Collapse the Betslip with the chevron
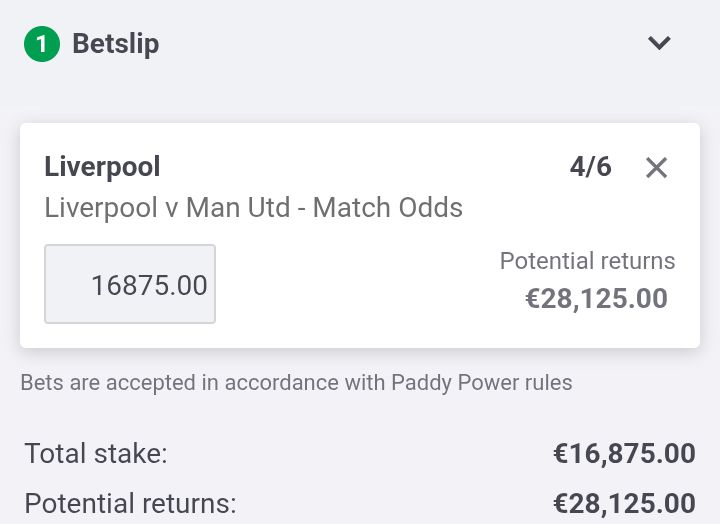Viewport: 720px width, 524px height. tap(658, 43)
